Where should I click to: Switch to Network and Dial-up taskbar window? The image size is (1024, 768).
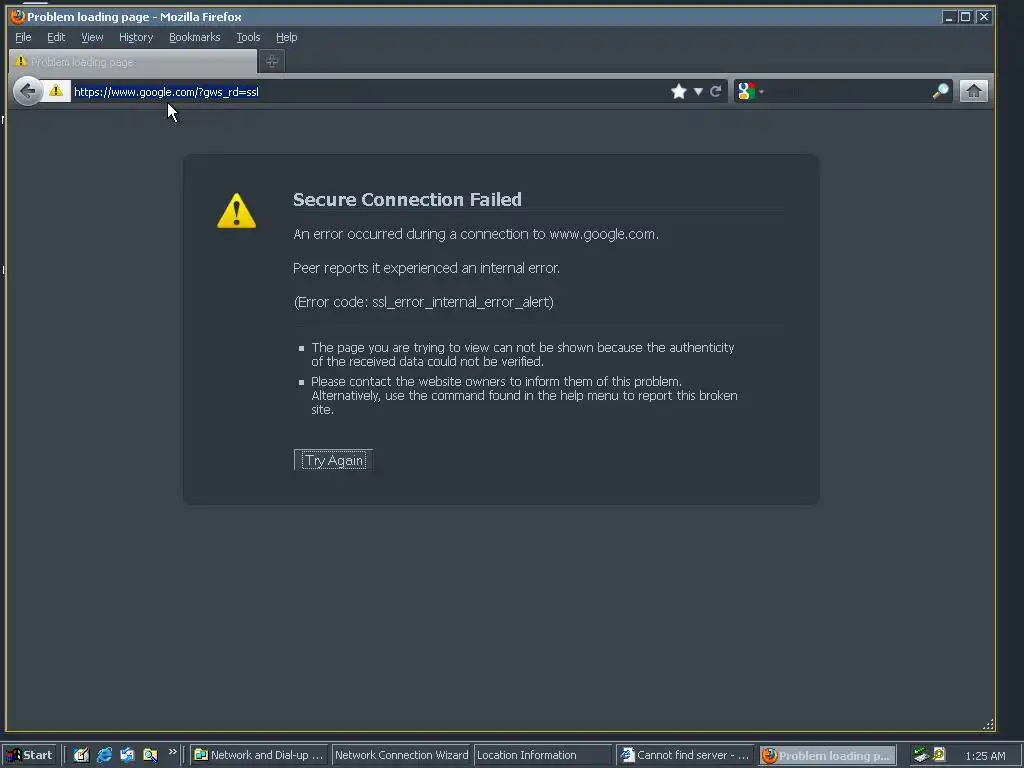[259, 755]
